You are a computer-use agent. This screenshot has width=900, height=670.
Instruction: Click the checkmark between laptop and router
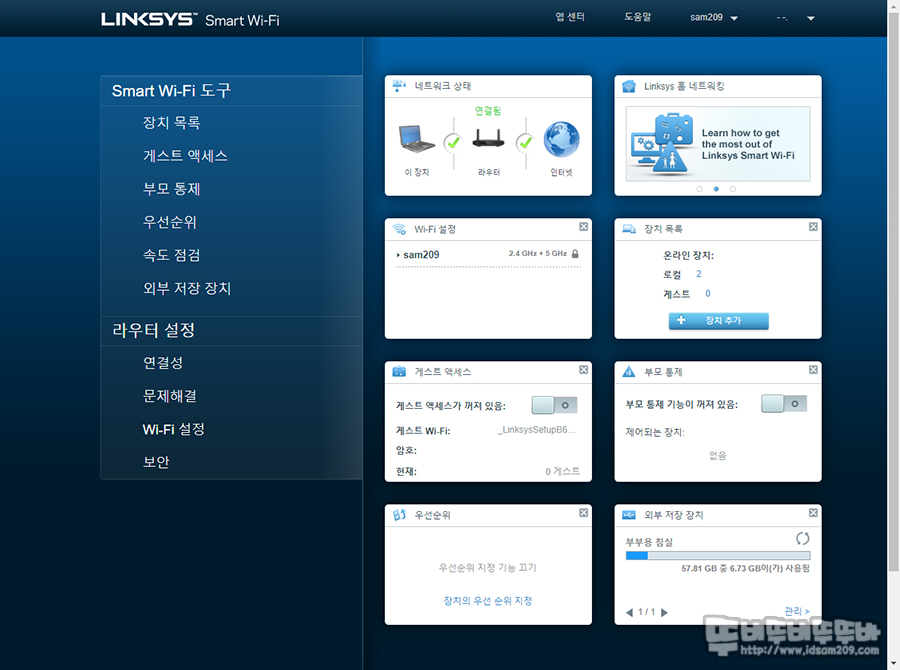tap(453, 142)
